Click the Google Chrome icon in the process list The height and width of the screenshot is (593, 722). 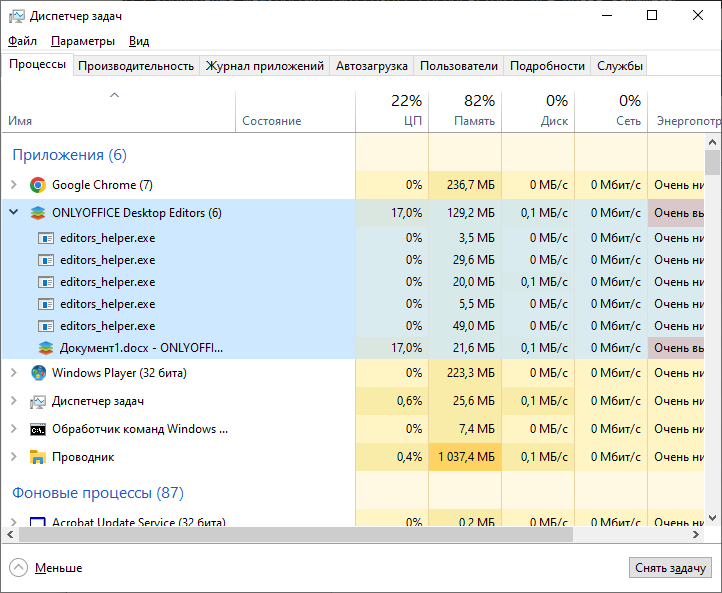38,185
